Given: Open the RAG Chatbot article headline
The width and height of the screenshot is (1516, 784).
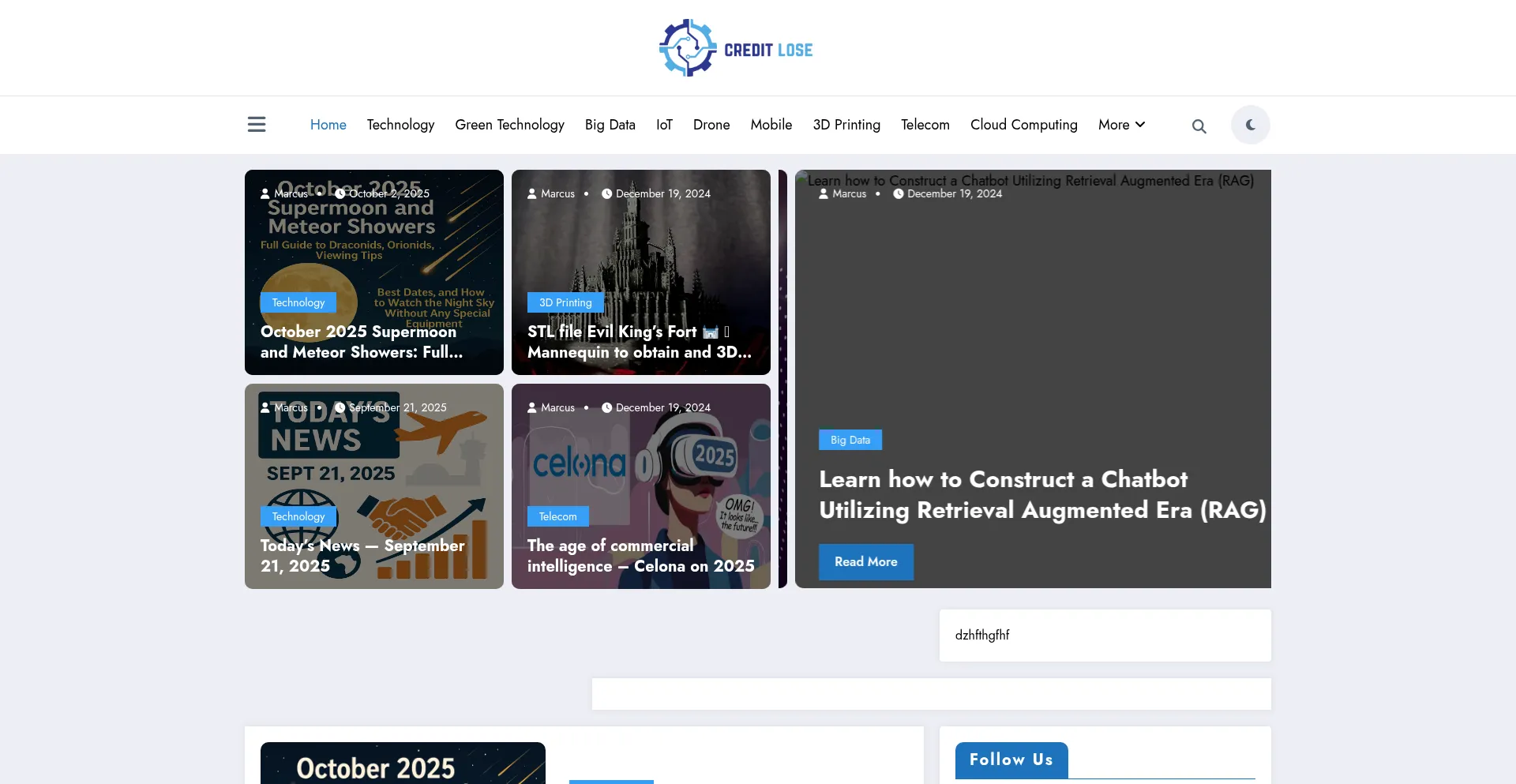Looking at the screenshot, I should click(1042, 494).
